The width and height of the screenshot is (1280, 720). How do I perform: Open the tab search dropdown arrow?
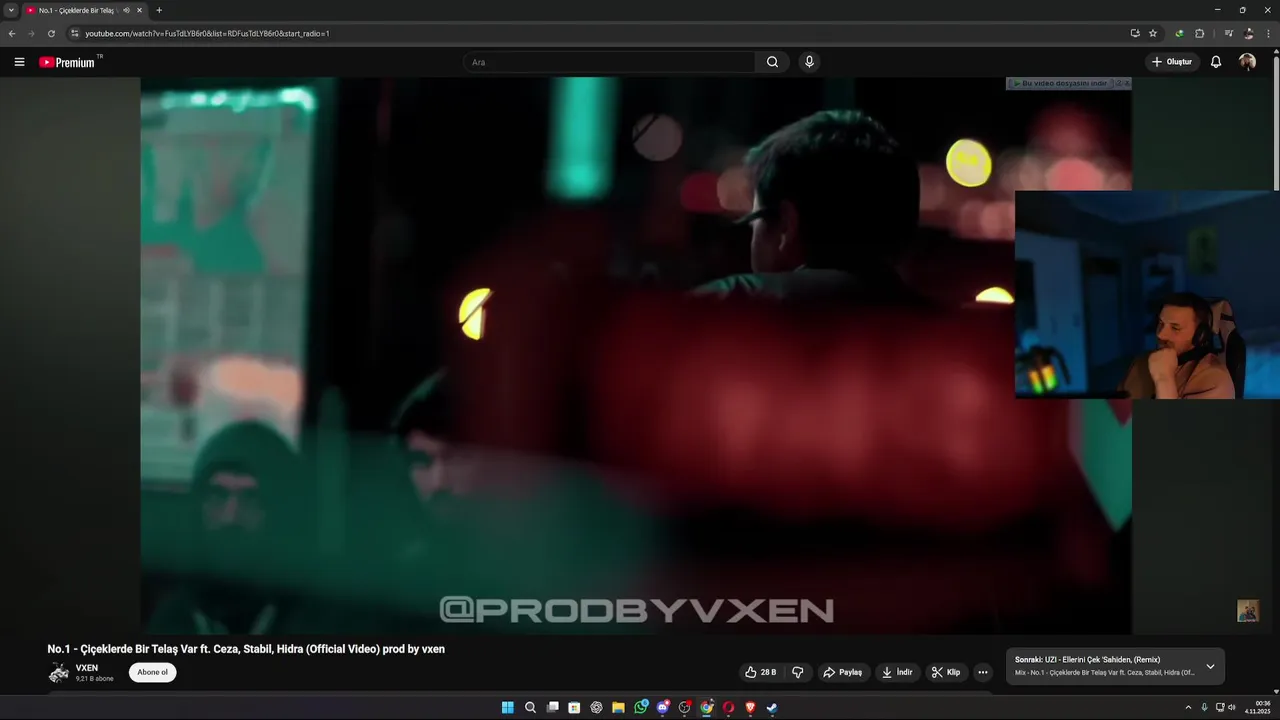click(11, 10)
